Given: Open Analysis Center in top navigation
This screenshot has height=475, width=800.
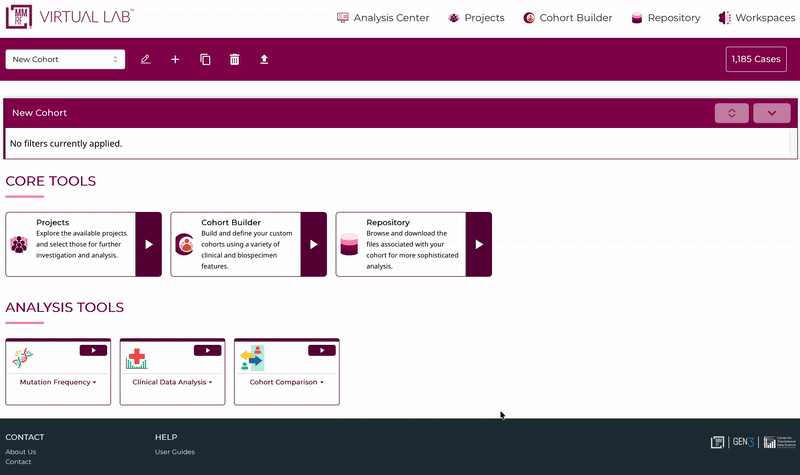Looking at the screenshot, I should click(x=383, y=18).
